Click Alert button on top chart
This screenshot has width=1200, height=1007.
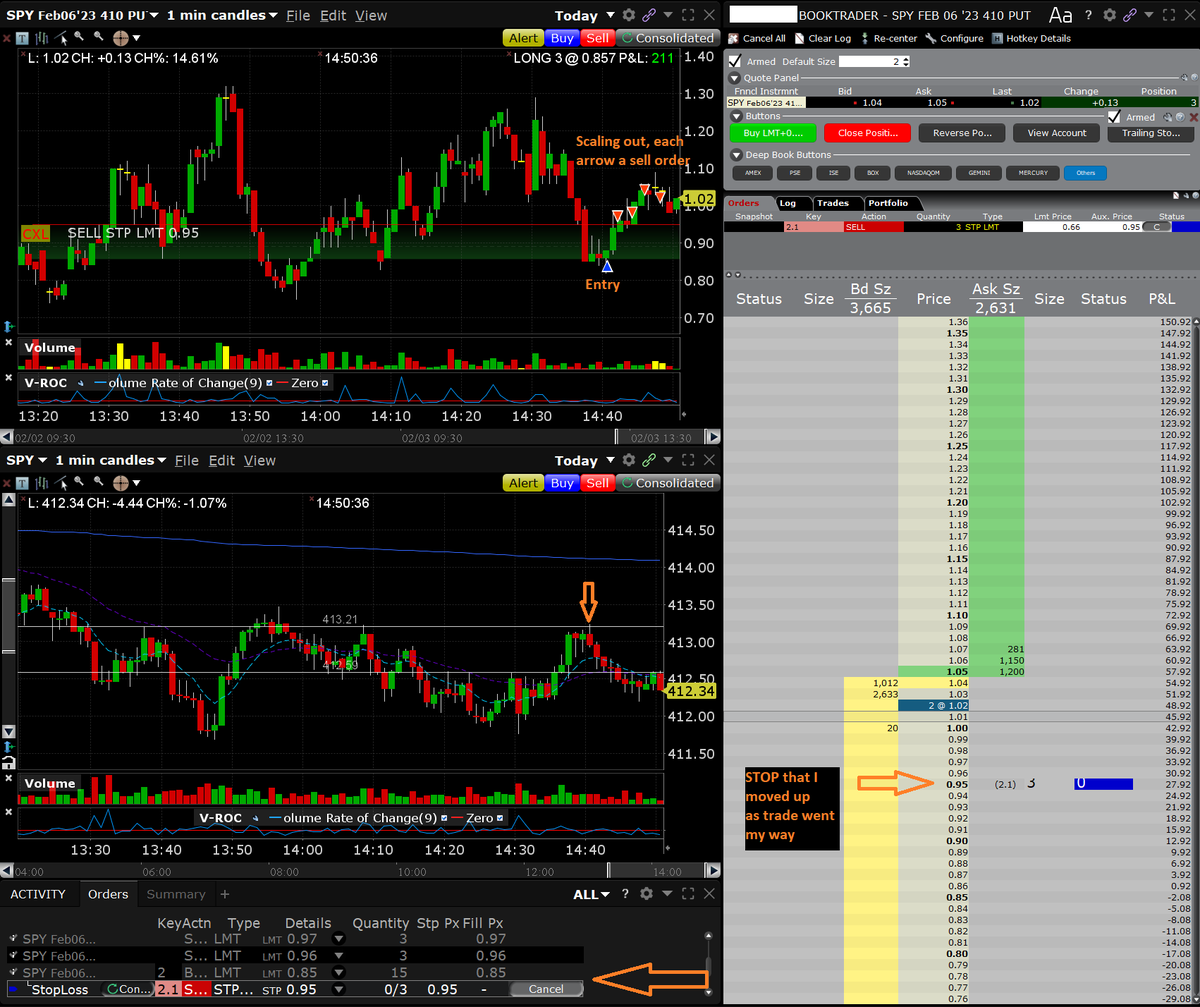tap(523, 38)
